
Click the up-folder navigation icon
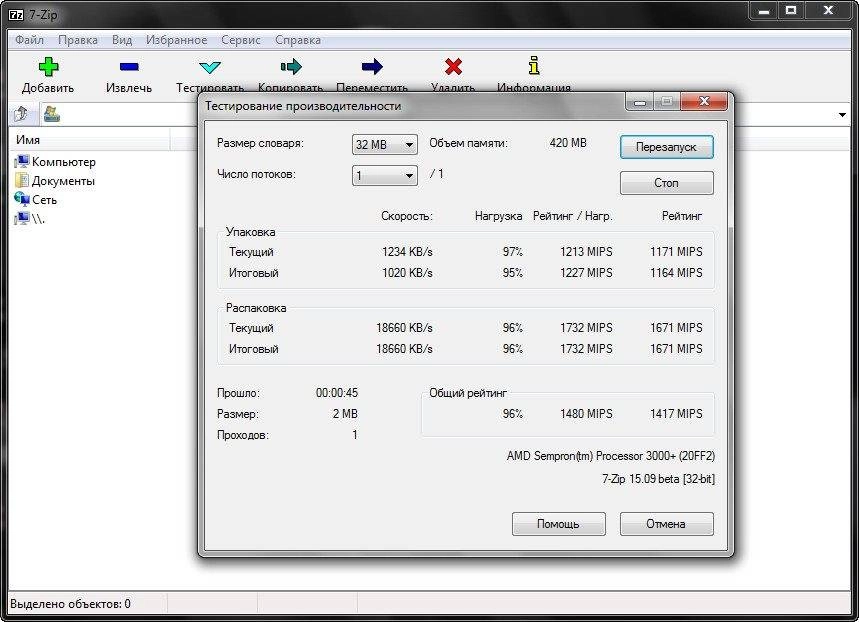21,114
